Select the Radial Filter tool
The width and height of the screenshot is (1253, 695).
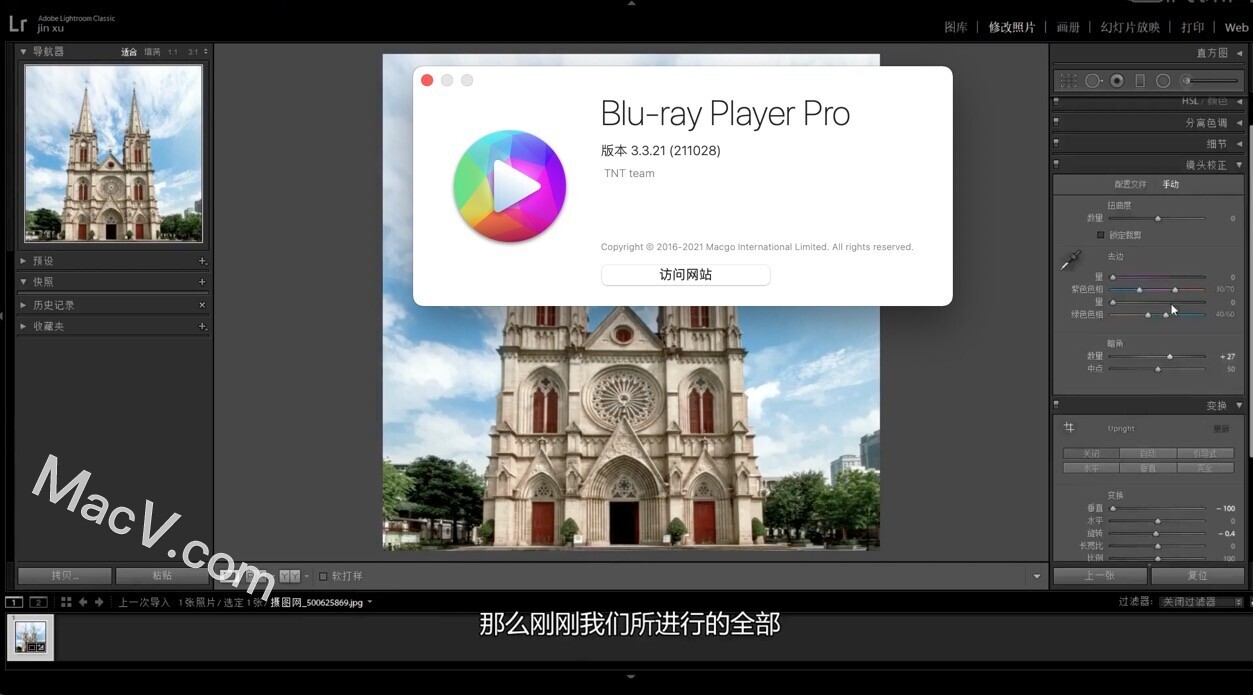tap(1163, 81)
